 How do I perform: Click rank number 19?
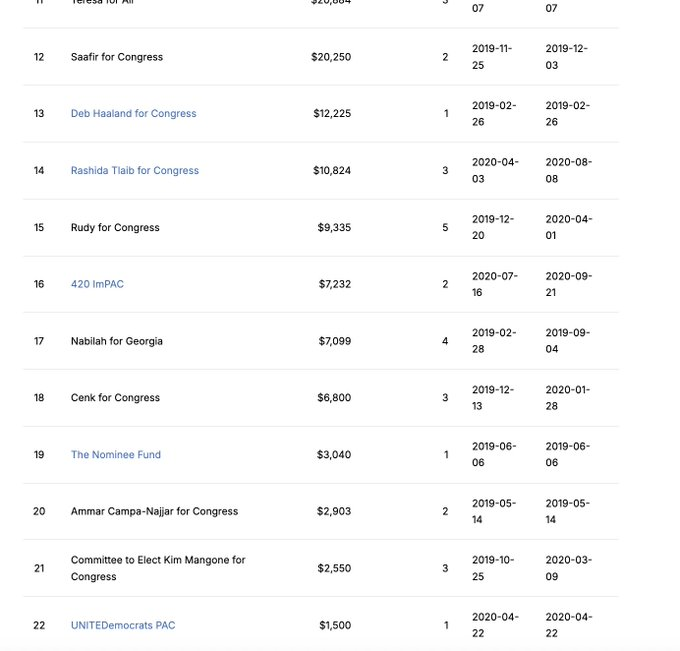coord(39,455)
